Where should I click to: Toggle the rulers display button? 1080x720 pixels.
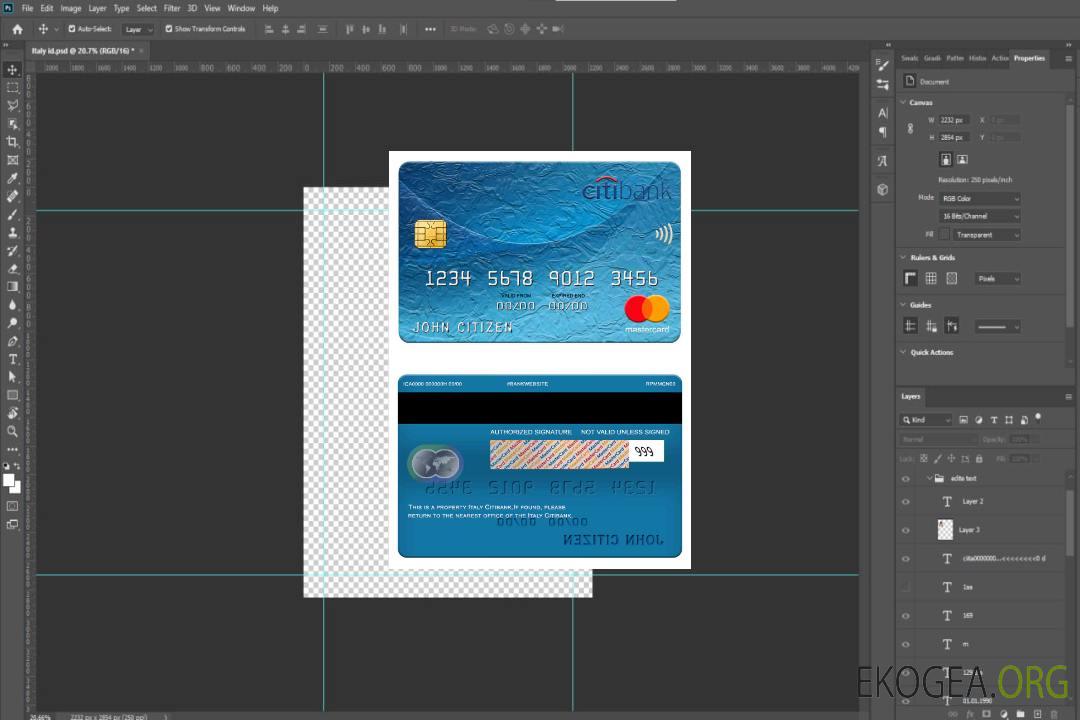910,278
